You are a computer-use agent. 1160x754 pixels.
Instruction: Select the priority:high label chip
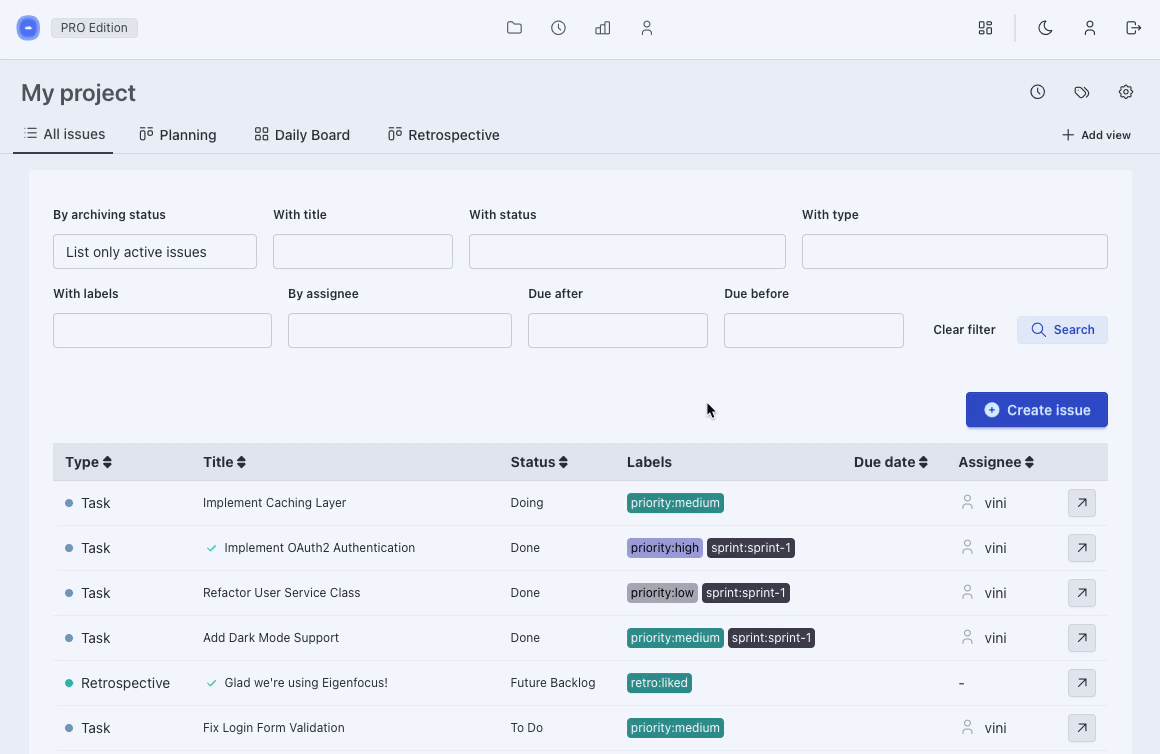click(664, 548)
